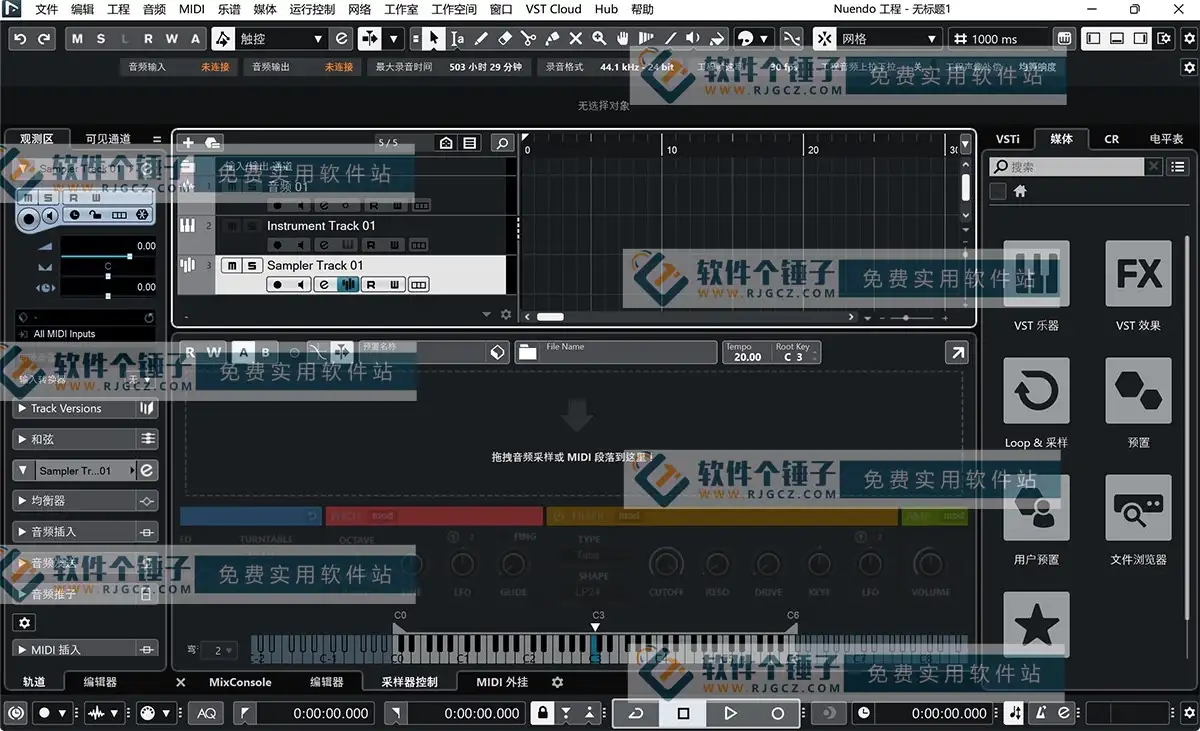
Task: Open sampler editor in separate window
Action: click(x=957, y=352)
